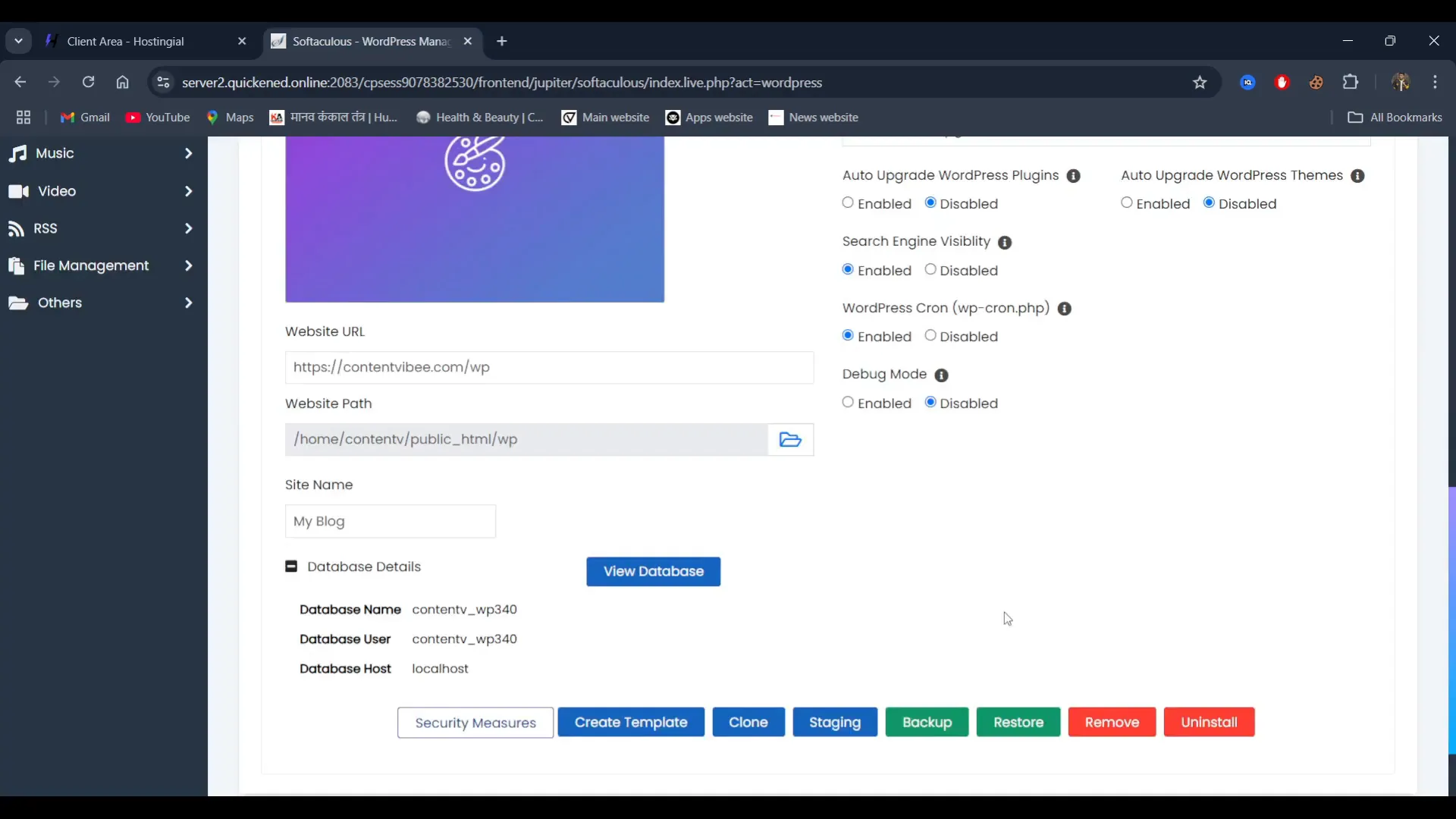Open the browser extensions puzzle icon
The width and height of the screenshot is (1456, 819).
1351,83
